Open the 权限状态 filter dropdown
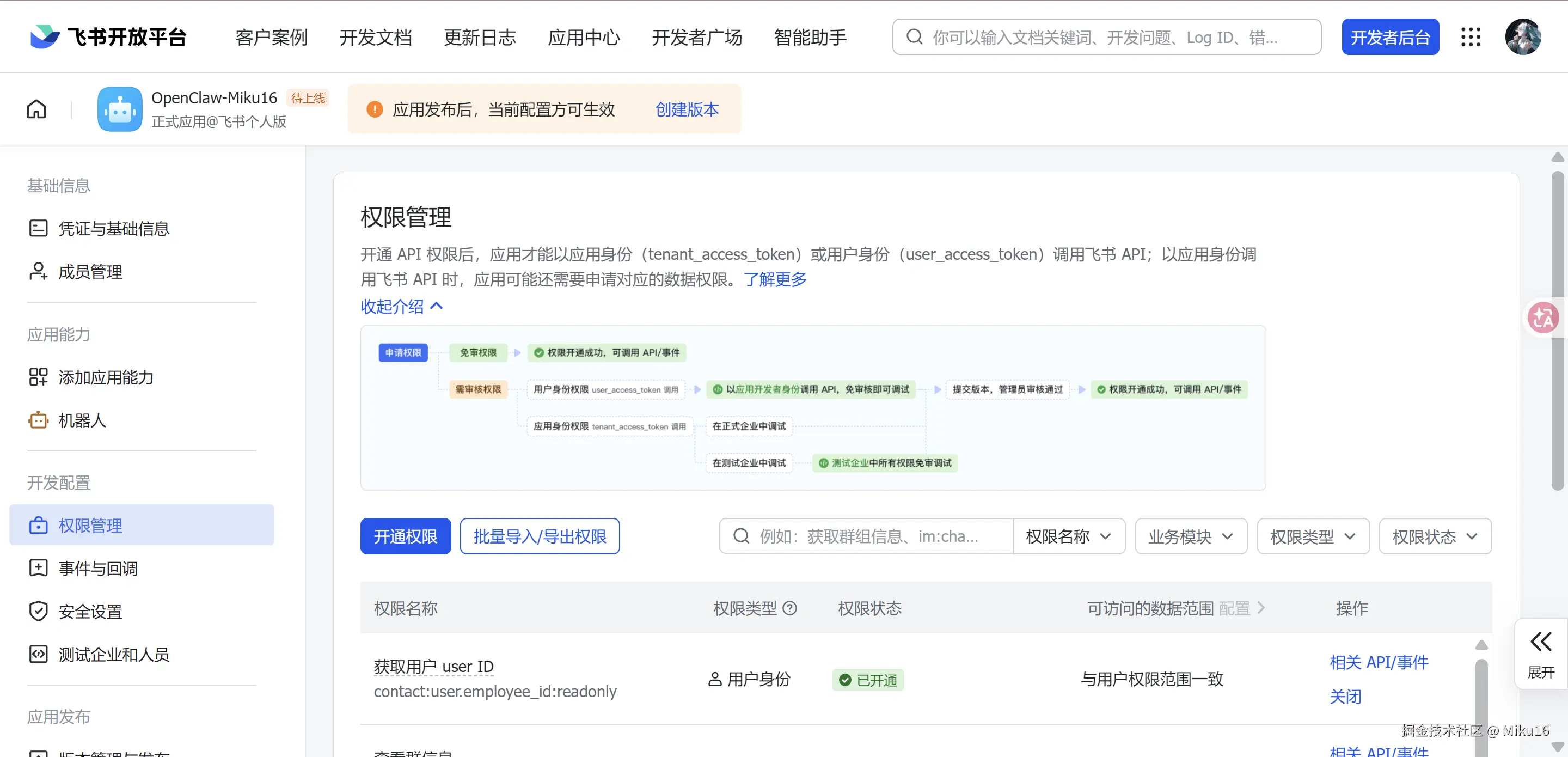 tap(1434, 536)
